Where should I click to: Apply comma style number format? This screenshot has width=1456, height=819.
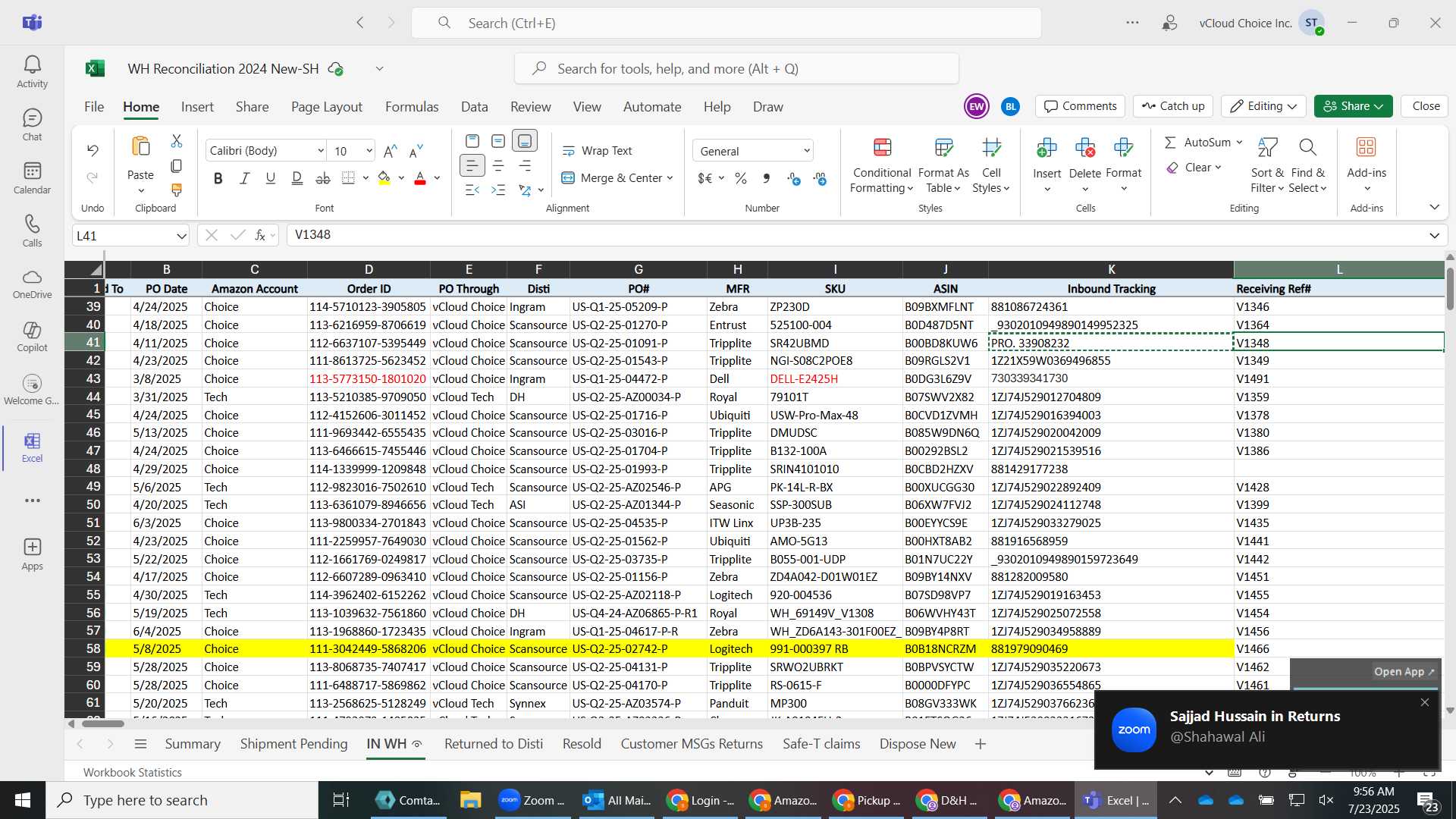767,178
